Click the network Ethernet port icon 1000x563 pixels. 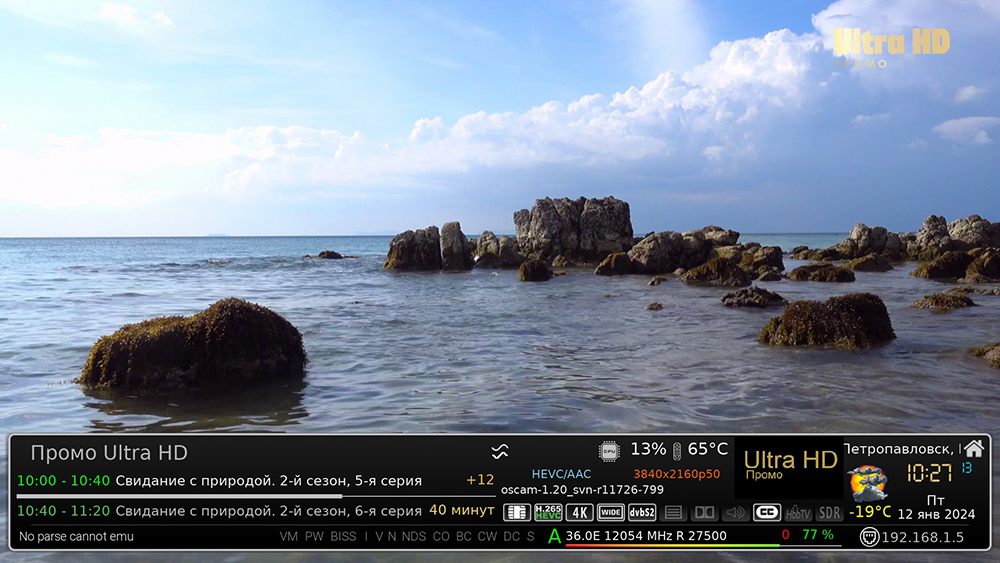tap(869, 537)
